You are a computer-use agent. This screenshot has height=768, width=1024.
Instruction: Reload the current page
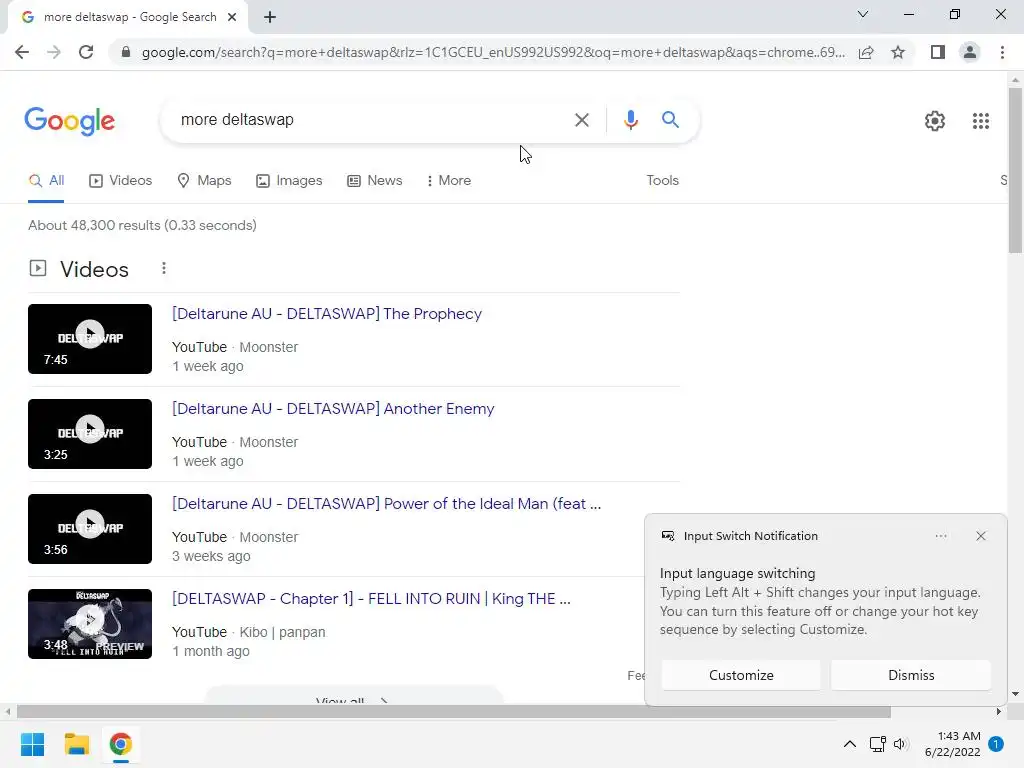(x=86, y=52)
